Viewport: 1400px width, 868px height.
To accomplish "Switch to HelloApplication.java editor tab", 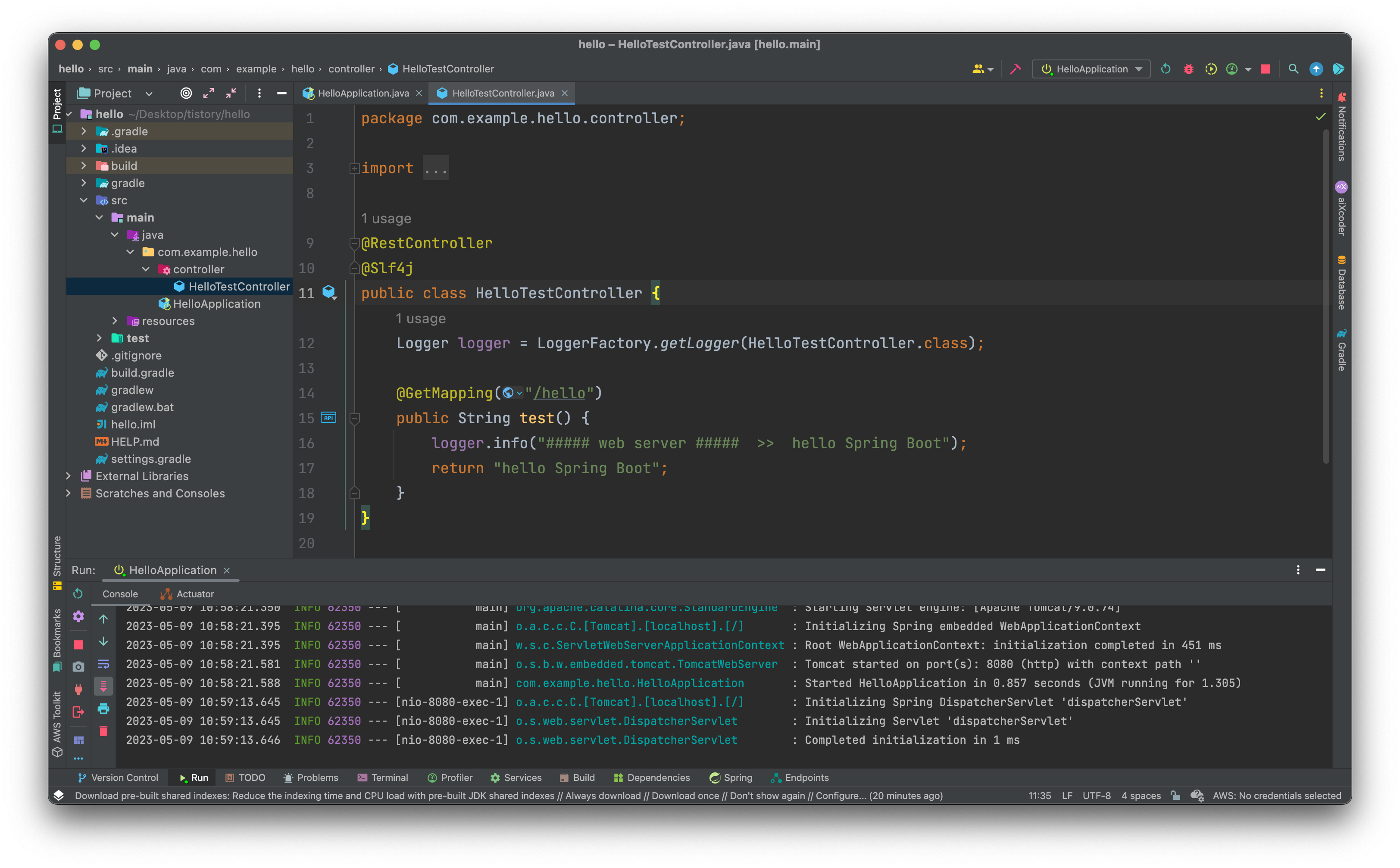I will click(x=363, y=93).
